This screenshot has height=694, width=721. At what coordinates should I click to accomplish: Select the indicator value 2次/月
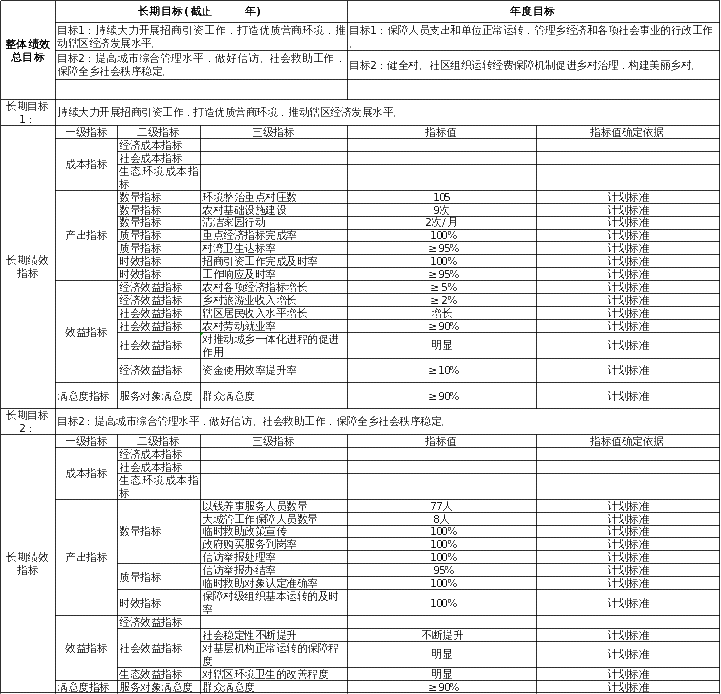442,222
